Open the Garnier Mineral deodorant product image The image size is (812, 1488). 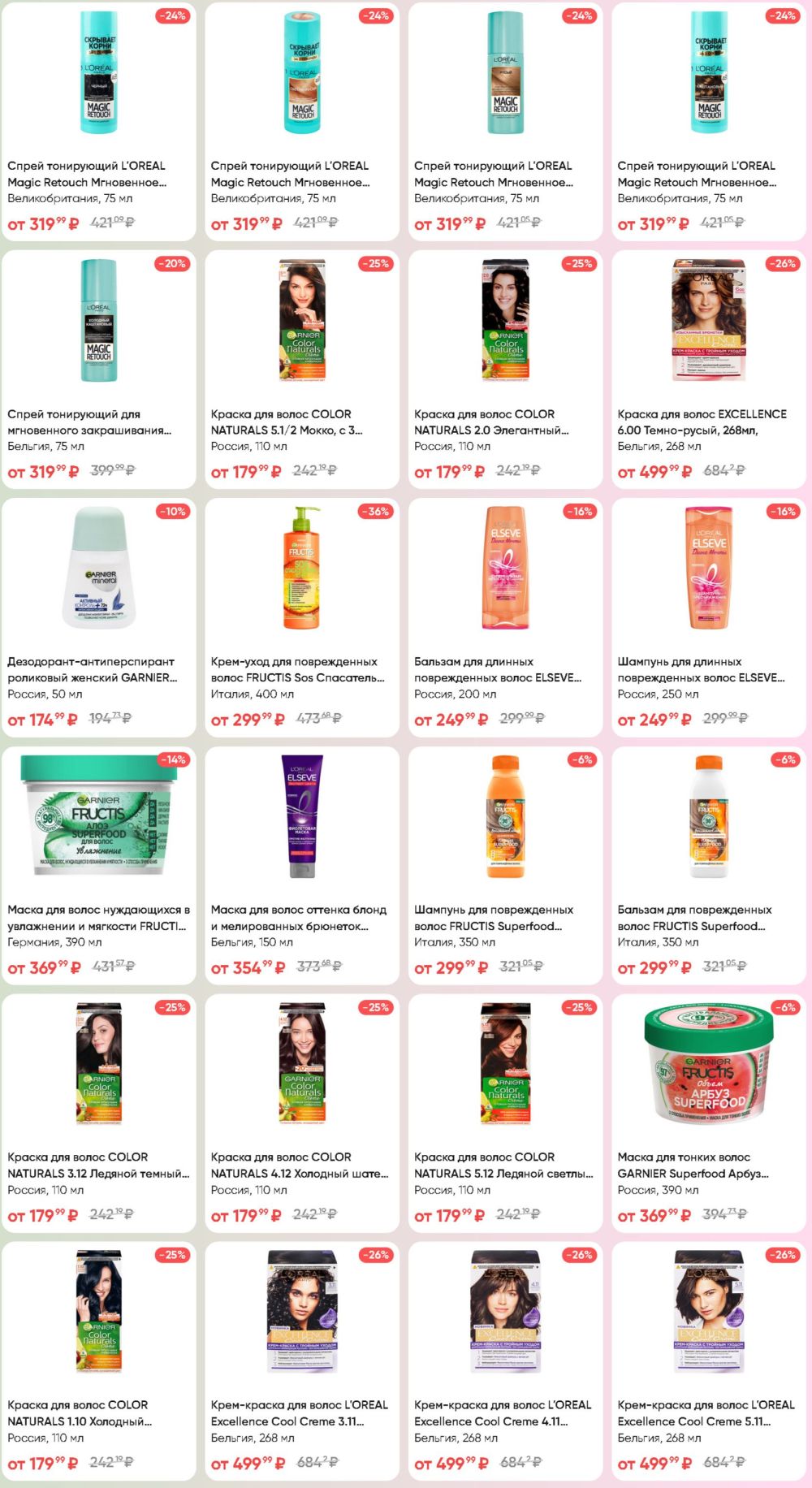click(x=99, y=568)
